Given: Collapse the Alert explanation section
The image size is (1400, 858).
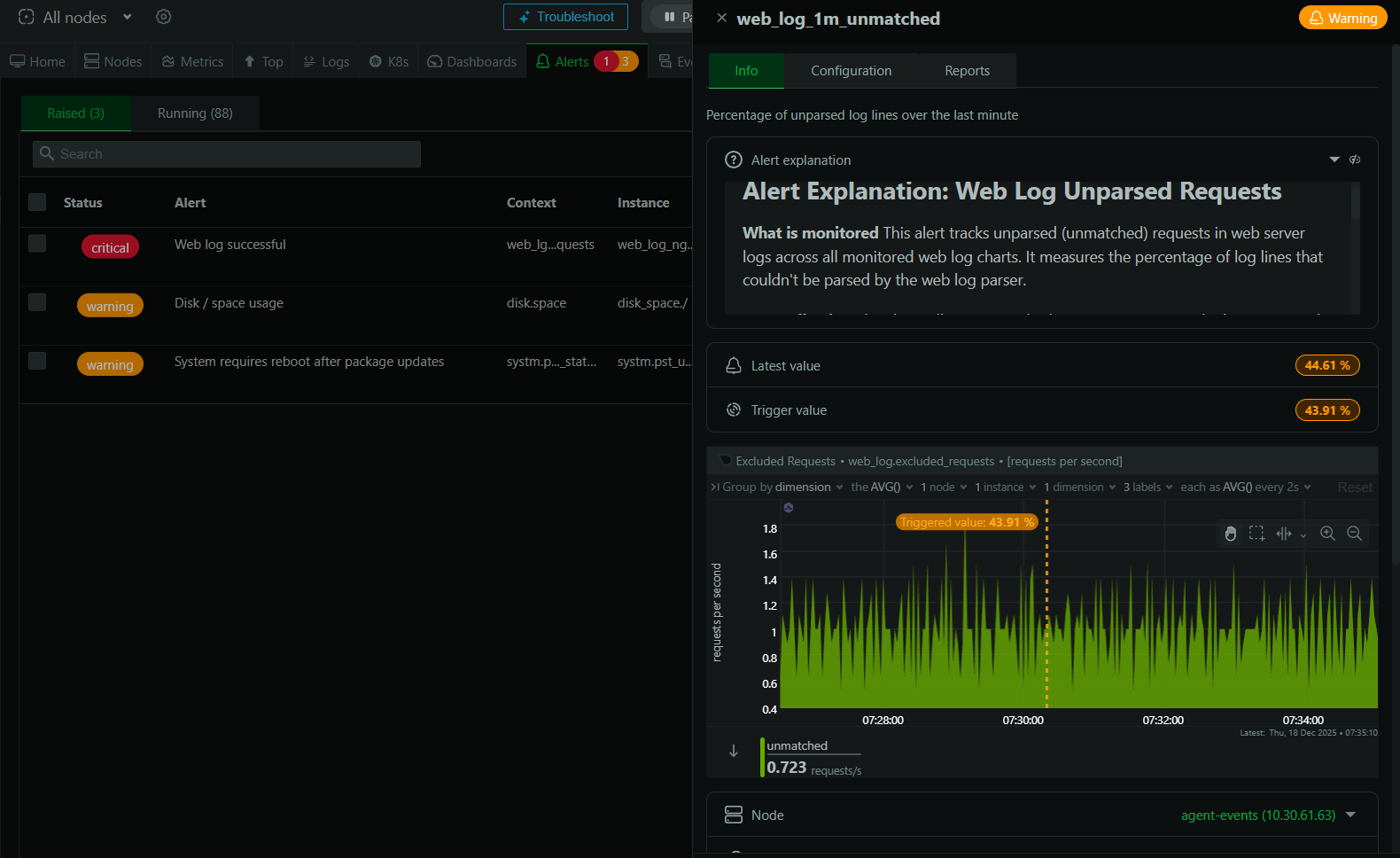Looking at the screenshot, I should point(1334,160).
